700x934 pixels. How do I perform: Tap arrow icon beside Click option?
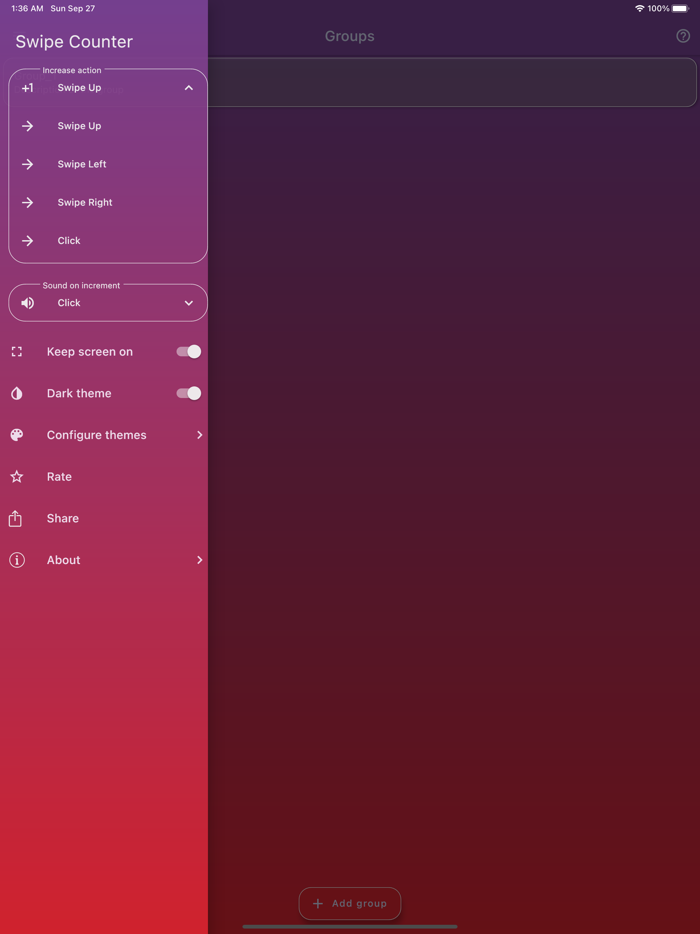click(27, 241)
